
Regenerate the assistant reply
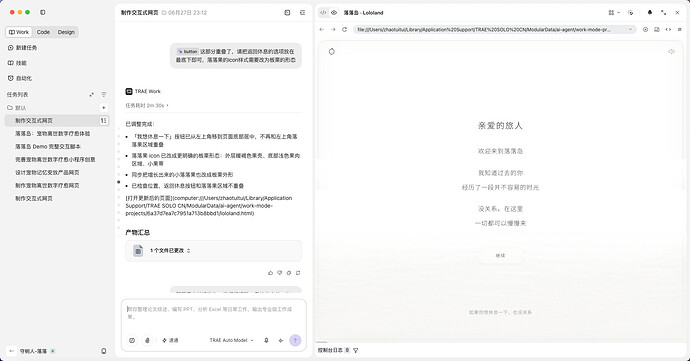[x=298, y=273]
